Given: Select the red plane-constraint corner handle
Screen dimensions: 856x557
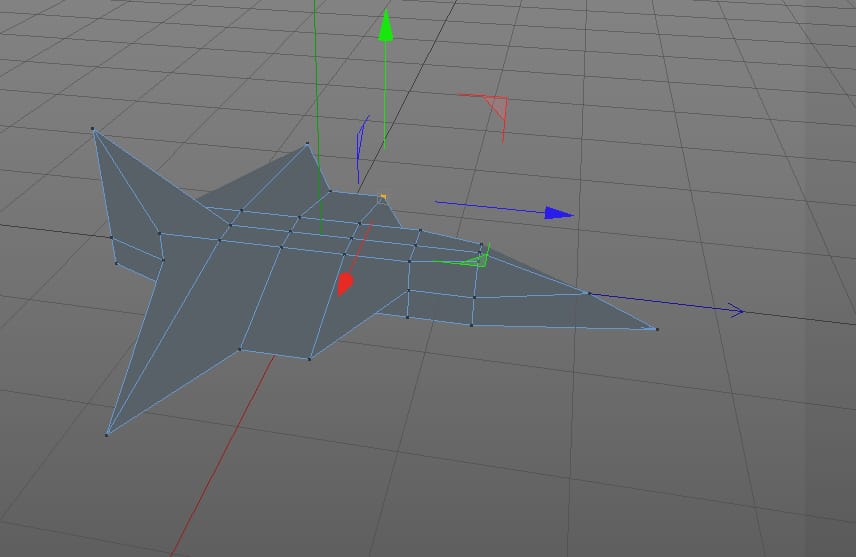Looking at the screenshot, I should (498, 107).
